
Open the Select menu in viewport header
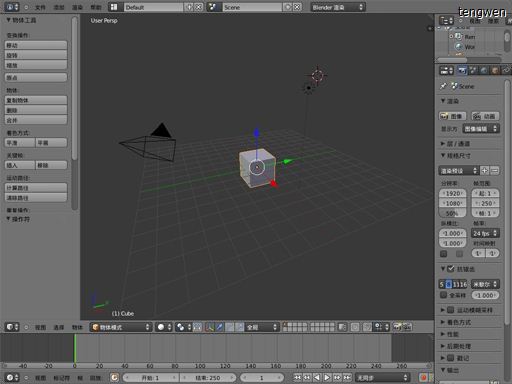pyautogui.click(x=59, y=327)
